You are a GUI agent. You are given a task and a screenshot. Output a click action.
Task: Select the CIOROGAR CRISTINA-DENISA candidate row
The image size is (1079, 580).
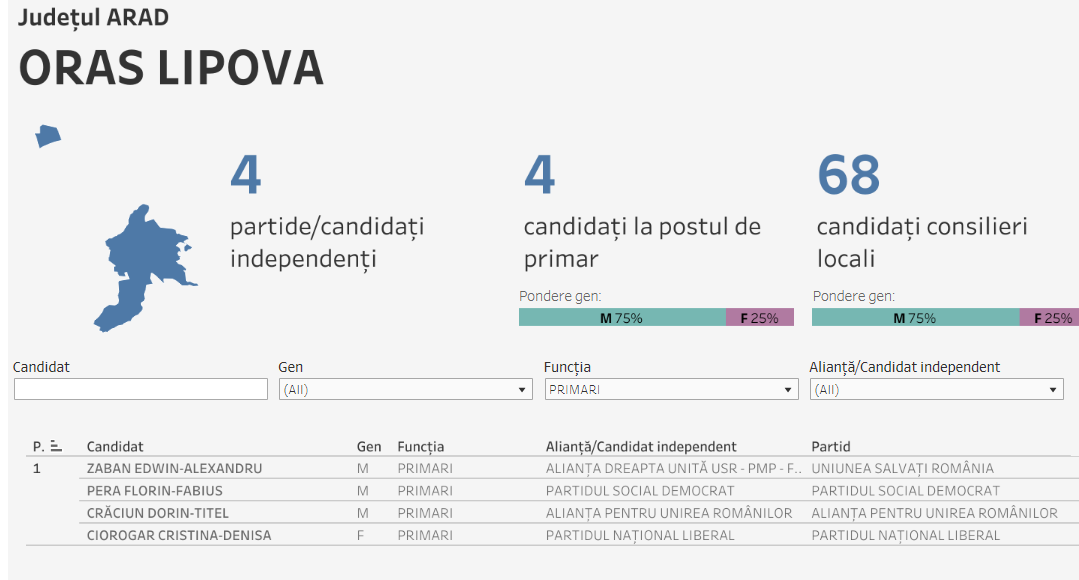click(x=178, y=535)
